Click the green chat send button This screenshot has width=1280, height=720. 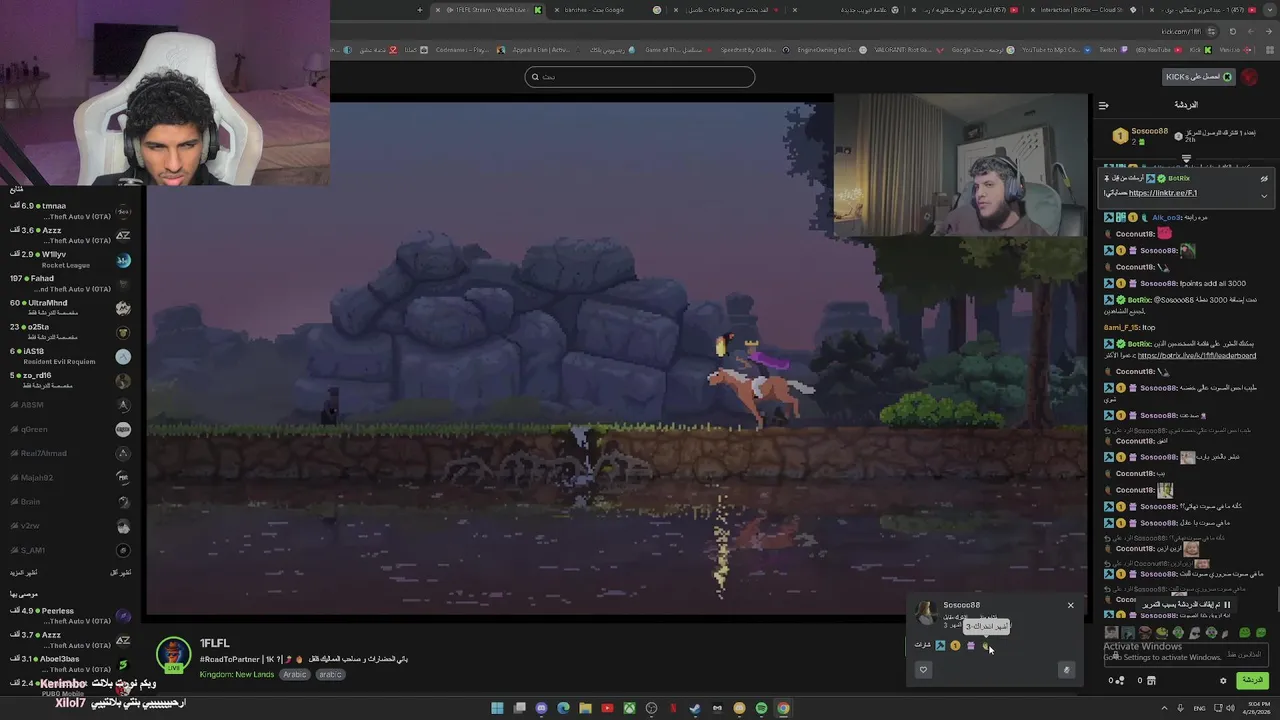(x=1251, y=680)
